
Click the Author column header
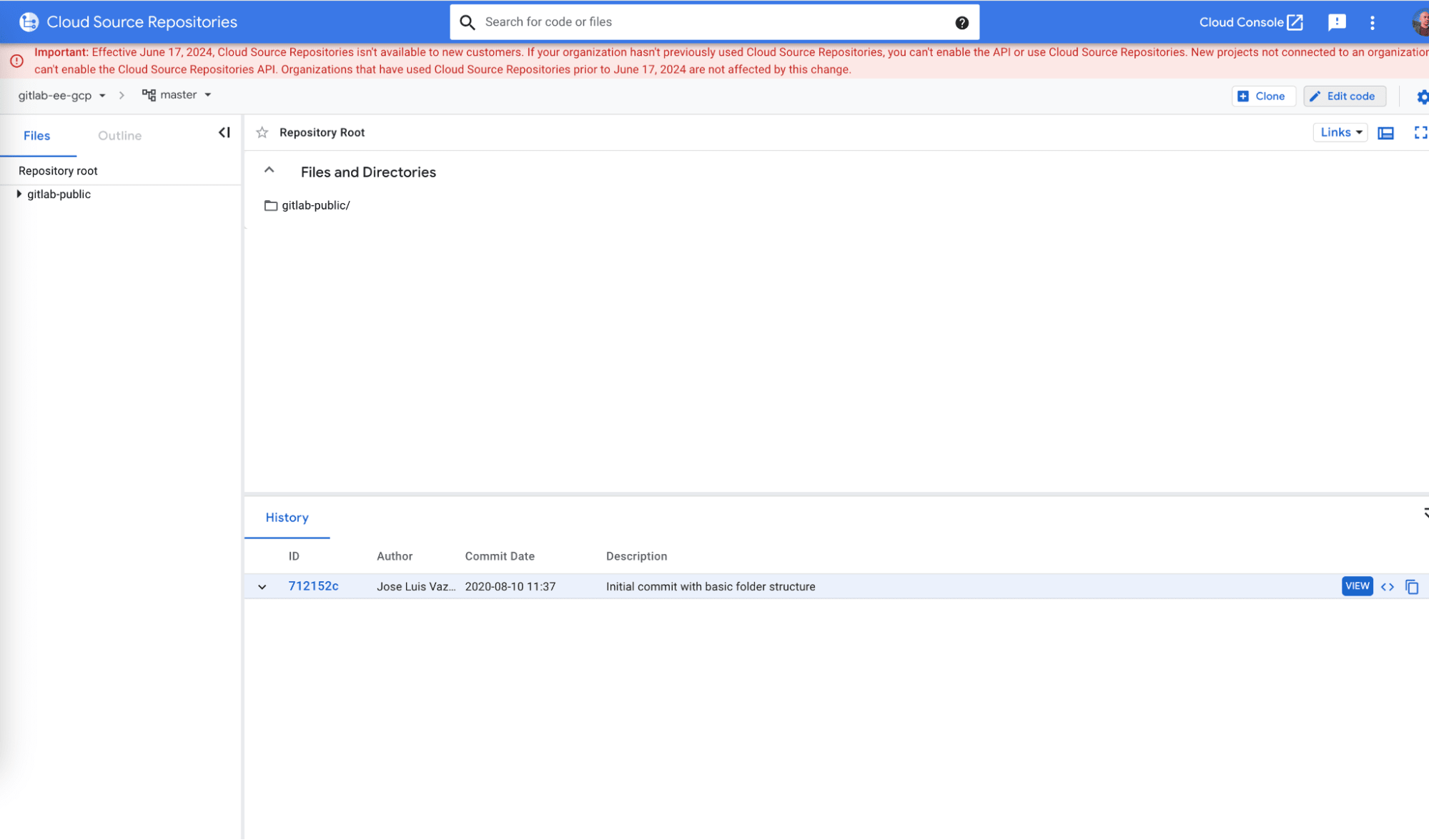click(395, 556)
